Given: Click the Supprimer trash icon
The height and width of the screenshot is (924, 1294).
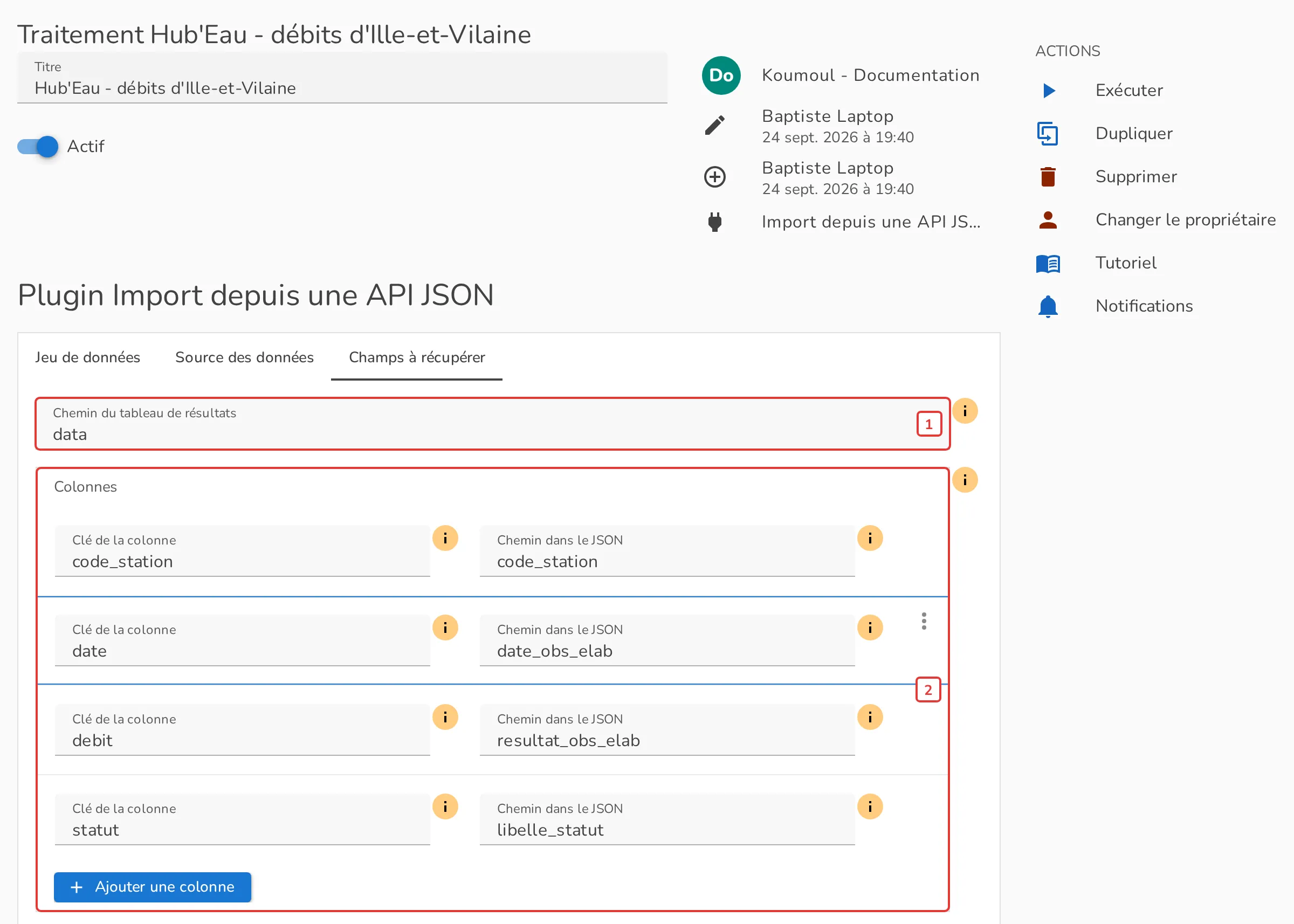Looking at the screenshot, I should tap(1048, 177).
